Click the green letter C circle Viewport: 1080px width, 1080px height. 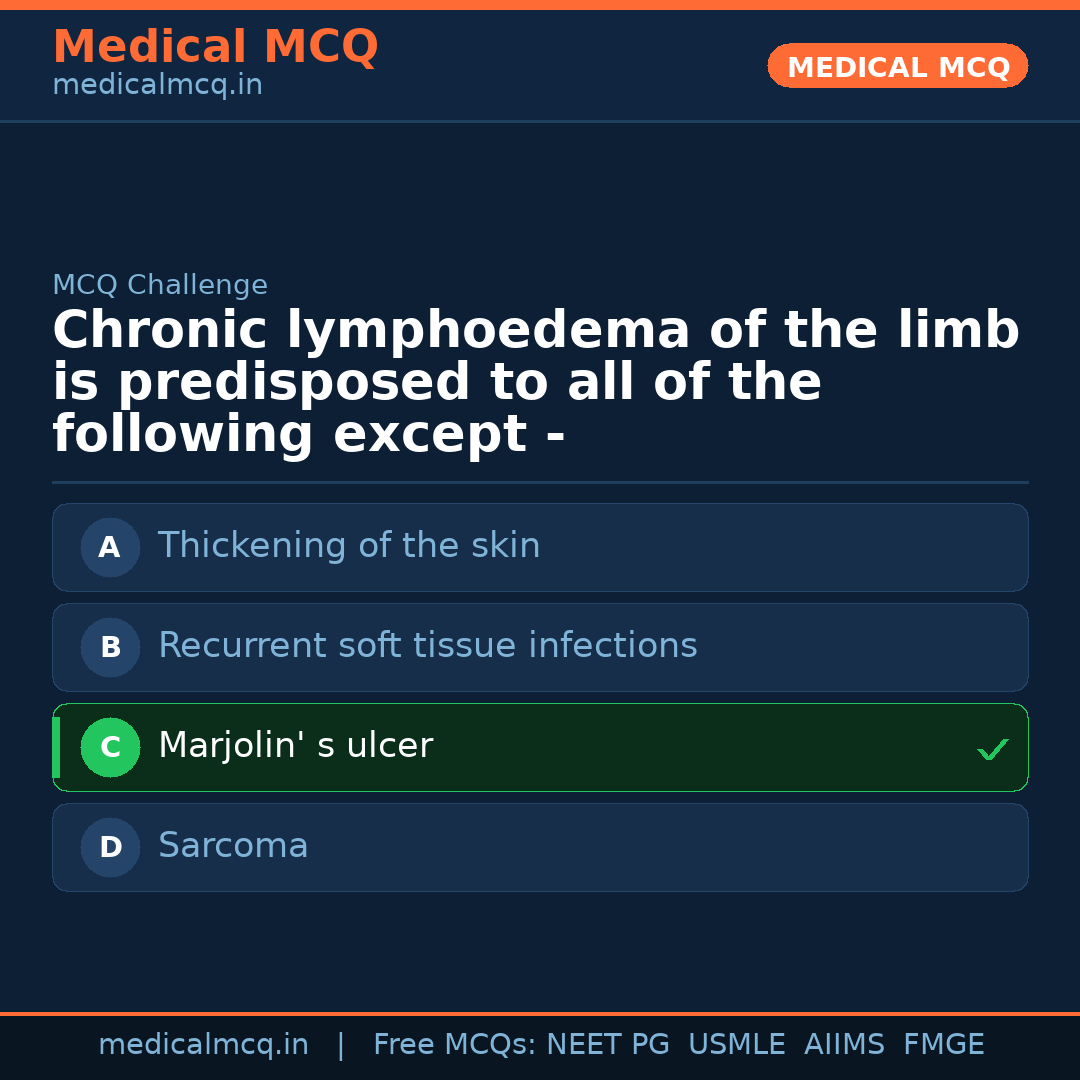point(110,747)
